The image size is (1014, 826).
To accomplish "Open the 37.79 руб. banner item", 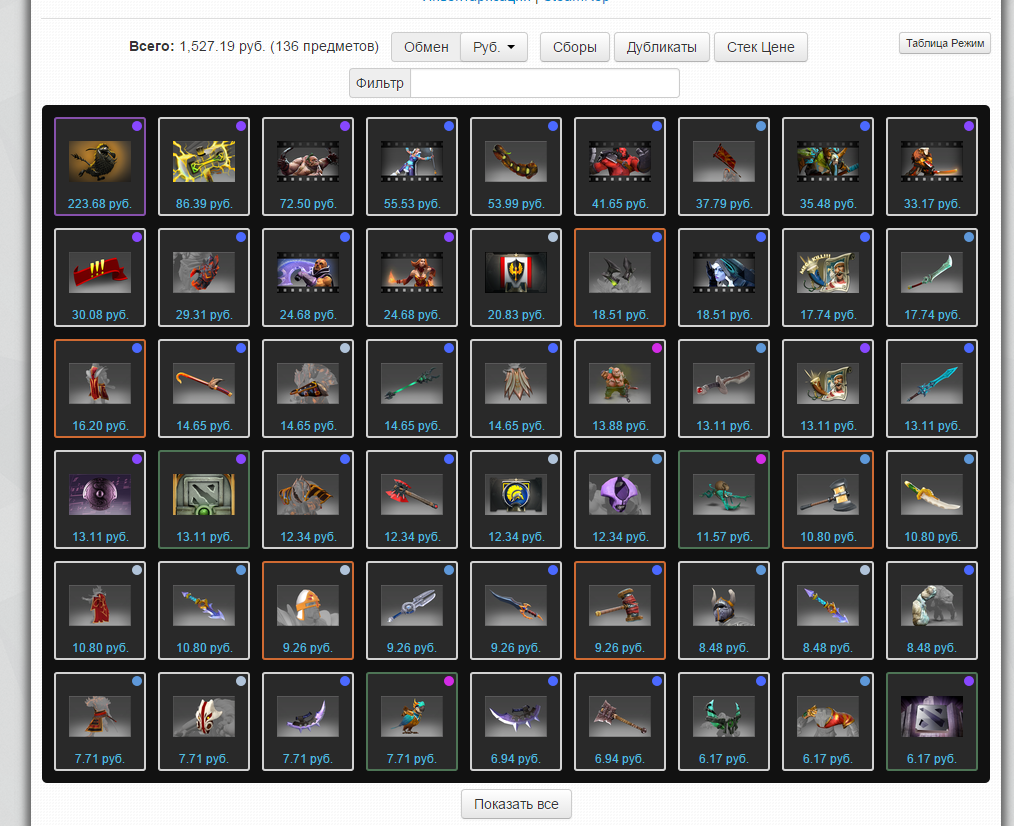I will click(x=724, y=166).
